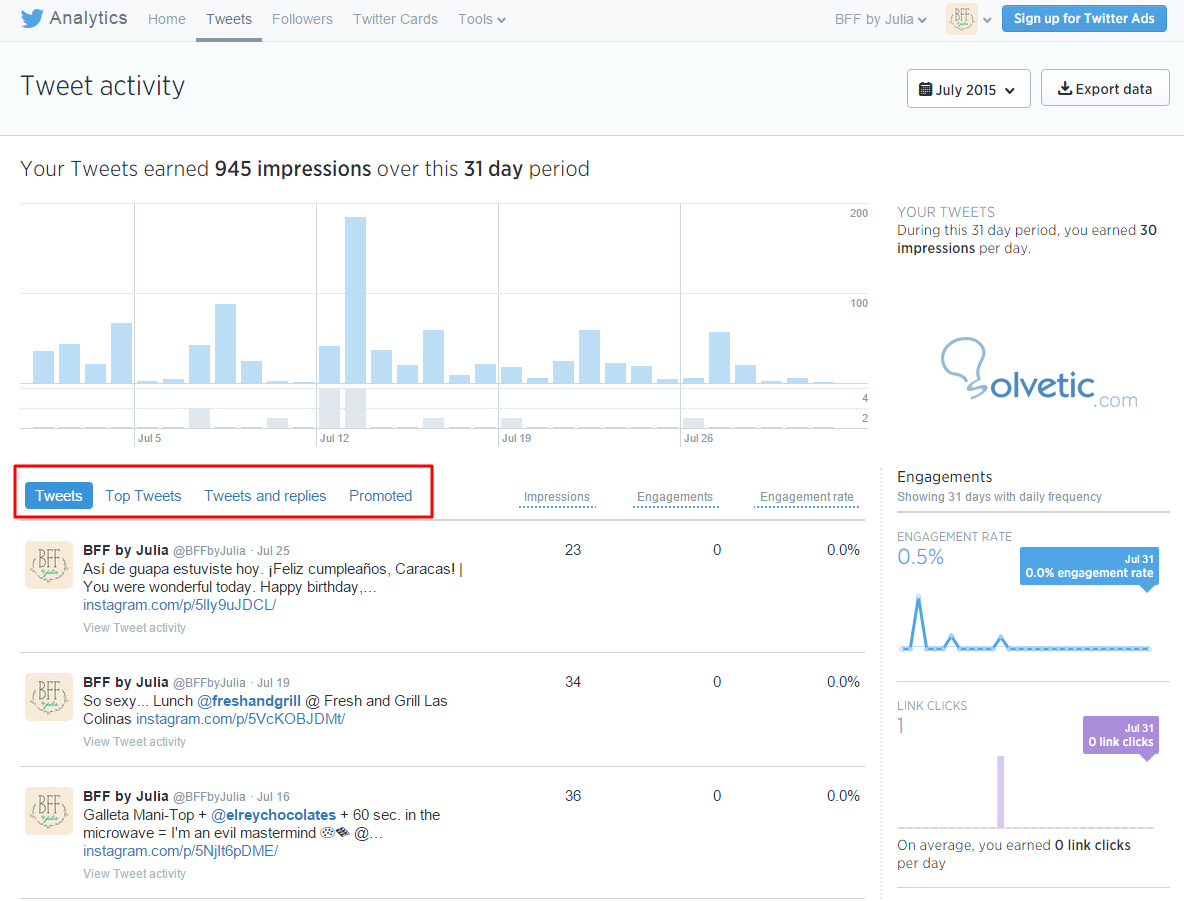Switch to the Promoted tab
Screen dimensions: 1184x901
pyautogui.click(x=381, y=495)
